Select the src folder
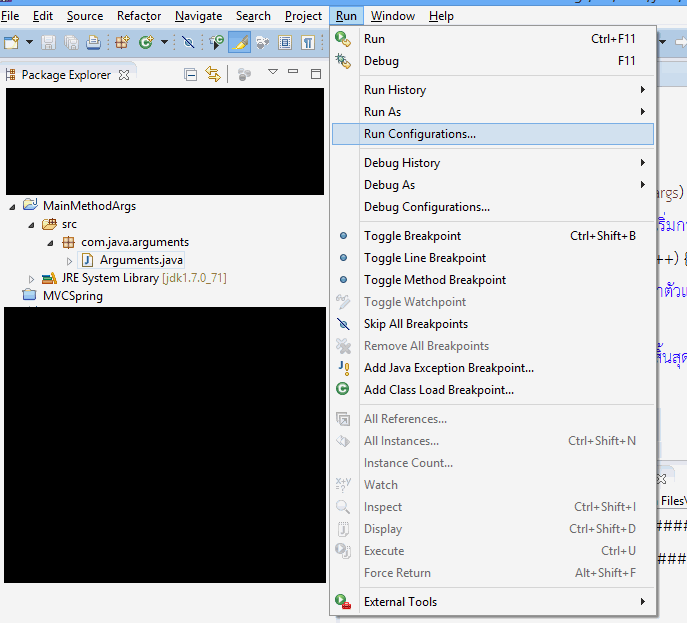This screenshot has width=687, height=623. coord(69,224)
